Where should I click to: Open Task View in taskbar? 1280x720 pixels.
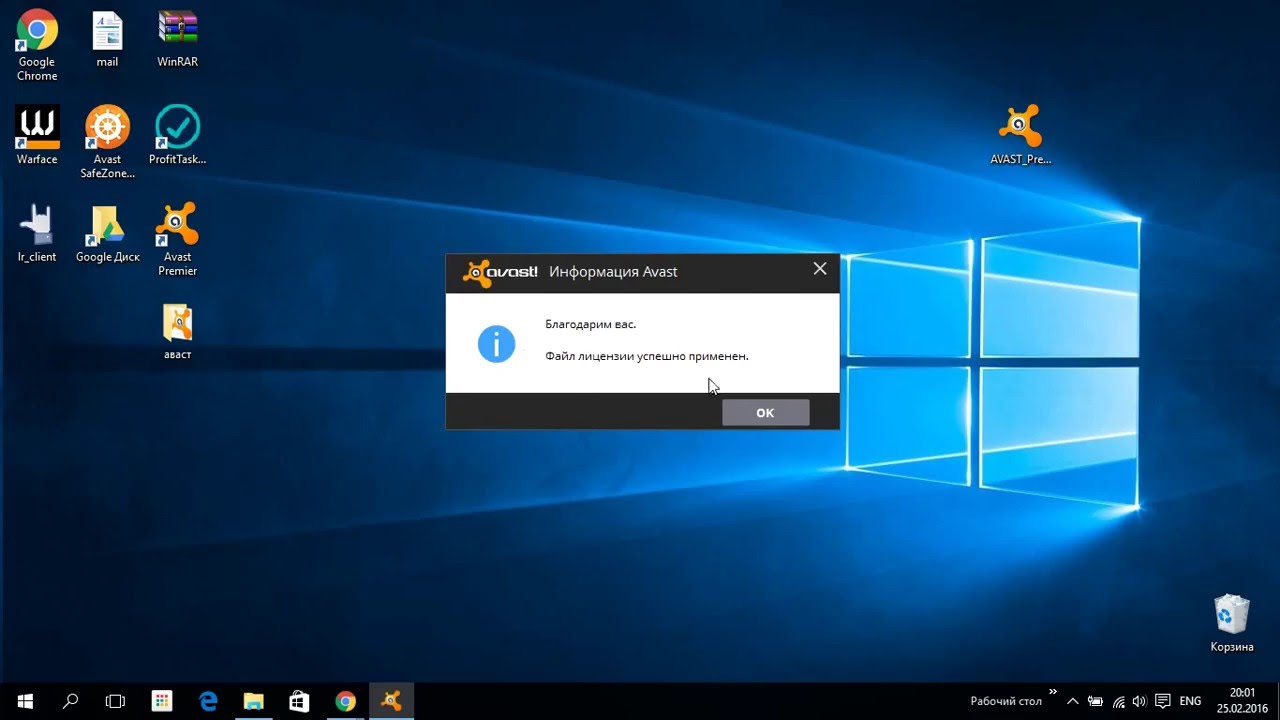116,701
